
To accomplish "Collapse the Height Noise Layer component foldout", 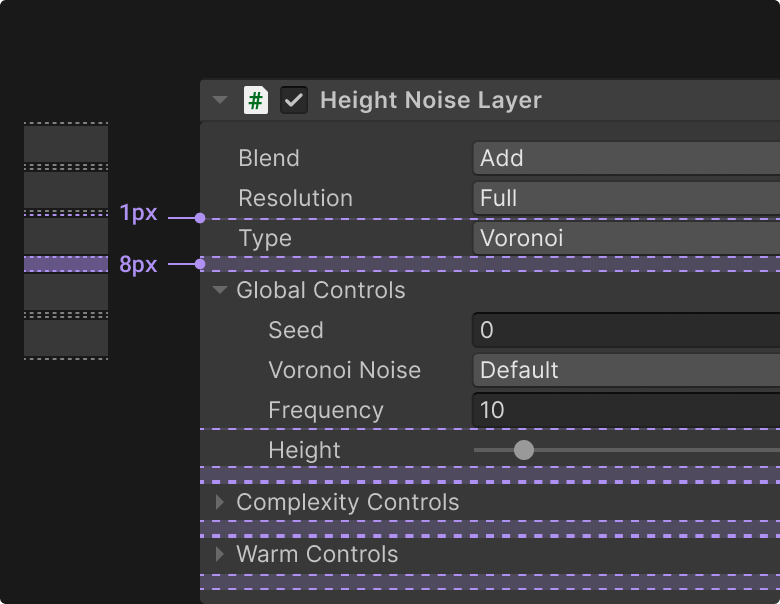I will pyautogui.click(x=220, y=100).
